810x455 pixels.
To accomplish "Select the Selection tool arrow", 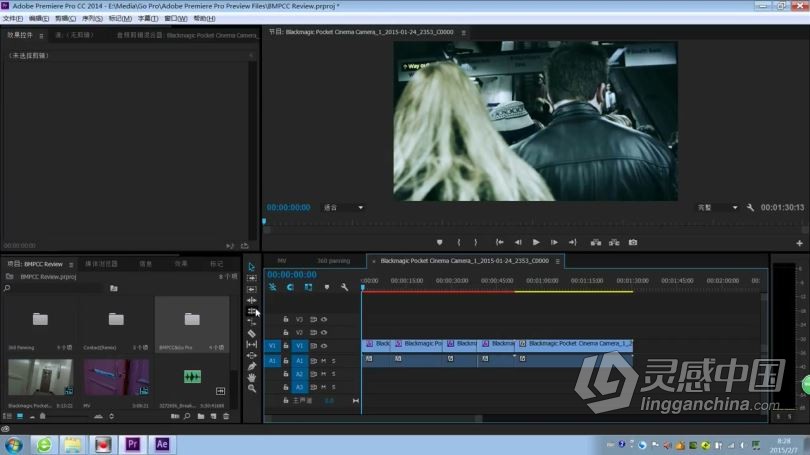I will [x=252, y=267].
